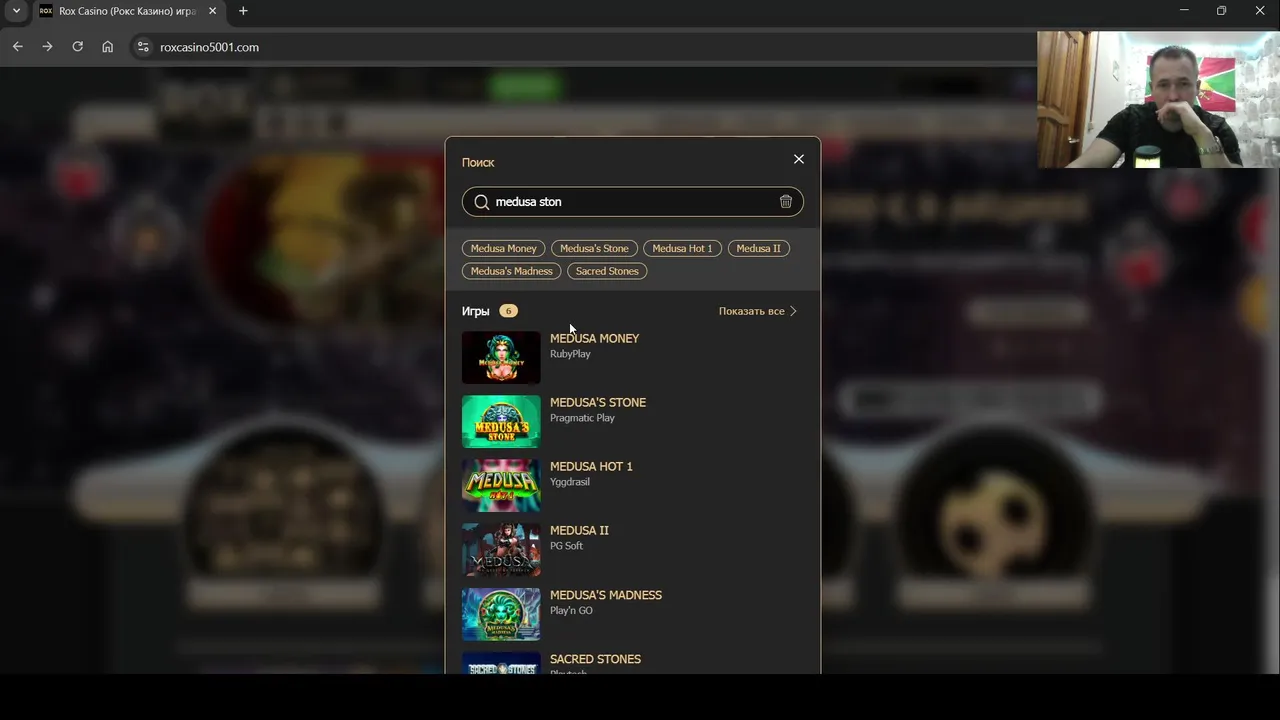Click the games count badge '6'
Screen dimensions: 1280x720
508,311
